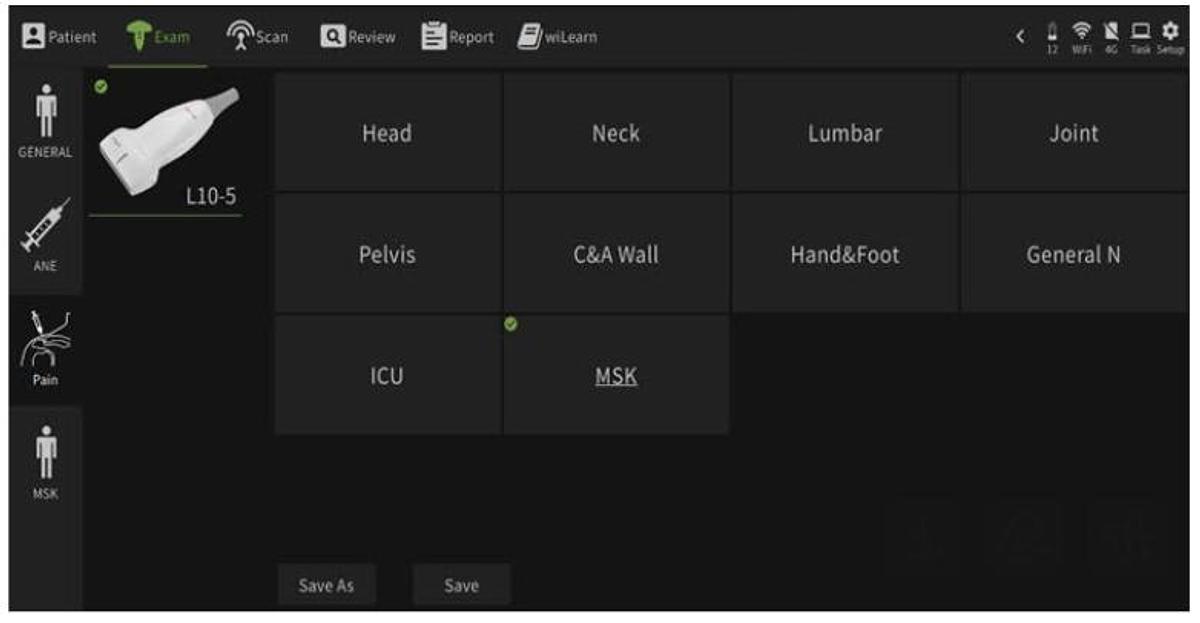The height and width of the screenshot is (623, 1200).
Task: Choose the Pain category icon
Action: tap(45, 350)
